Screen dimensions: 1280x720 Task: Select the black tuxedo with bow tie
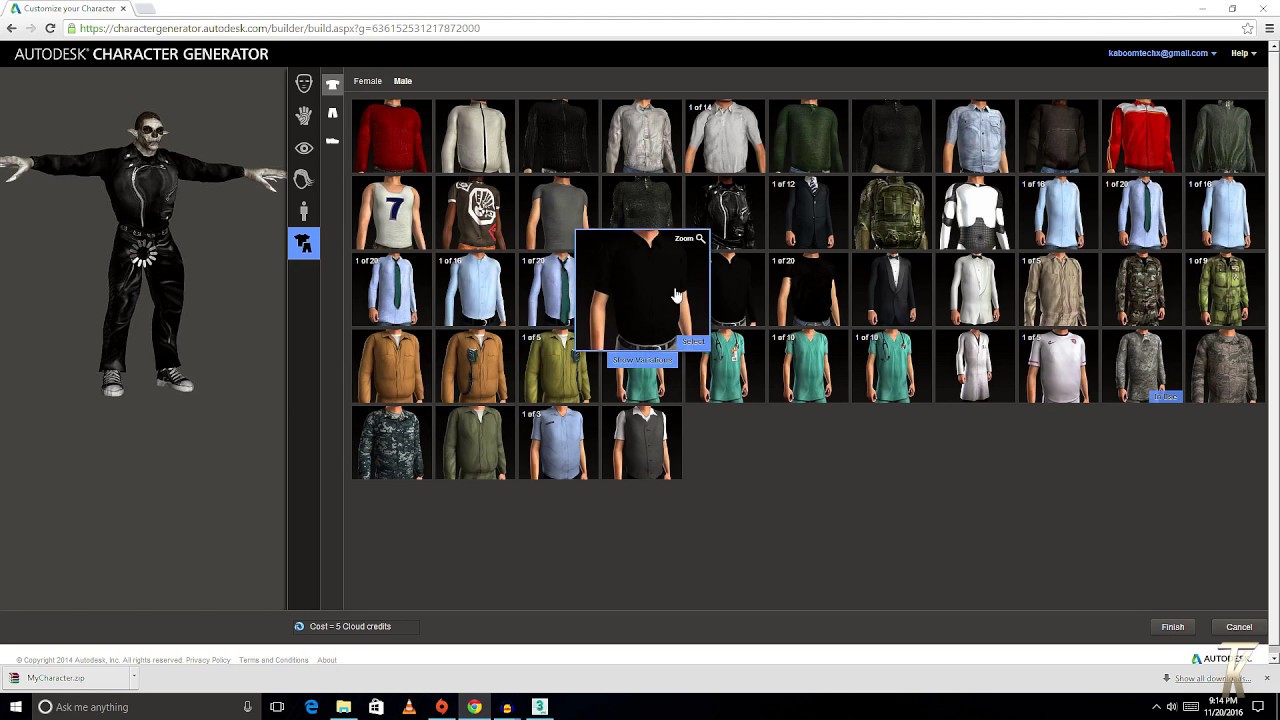click(x=892, y=290)
